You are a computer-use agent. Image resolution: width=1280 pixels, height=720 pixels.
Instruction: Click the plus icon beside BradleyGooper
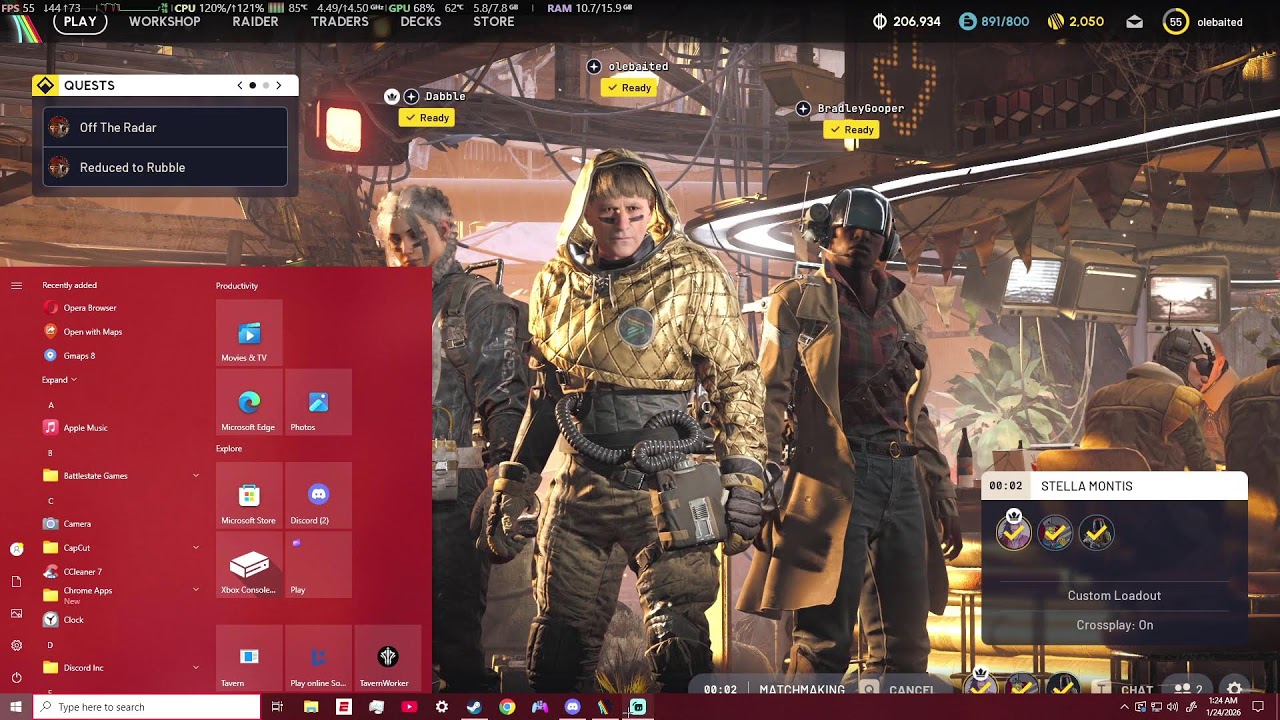click(x=803, y=109)
